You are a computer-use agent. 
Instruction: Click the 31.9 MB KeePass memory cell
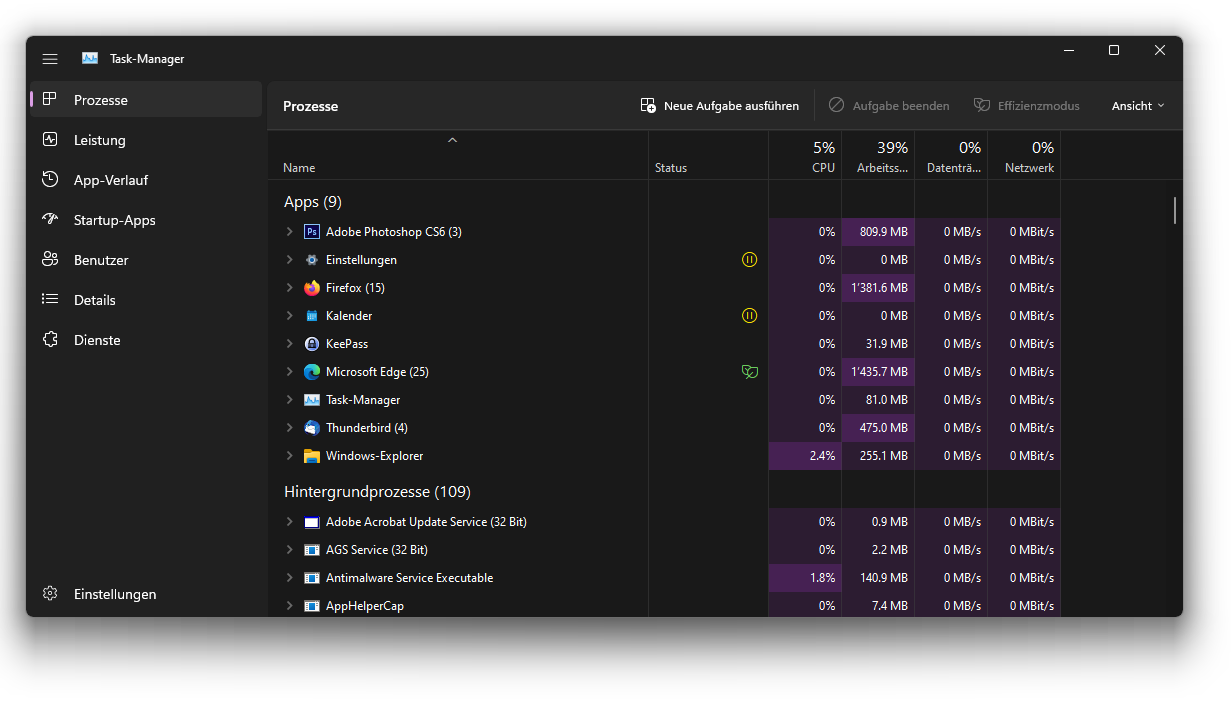pyautogui.click(x=878, y=344)
